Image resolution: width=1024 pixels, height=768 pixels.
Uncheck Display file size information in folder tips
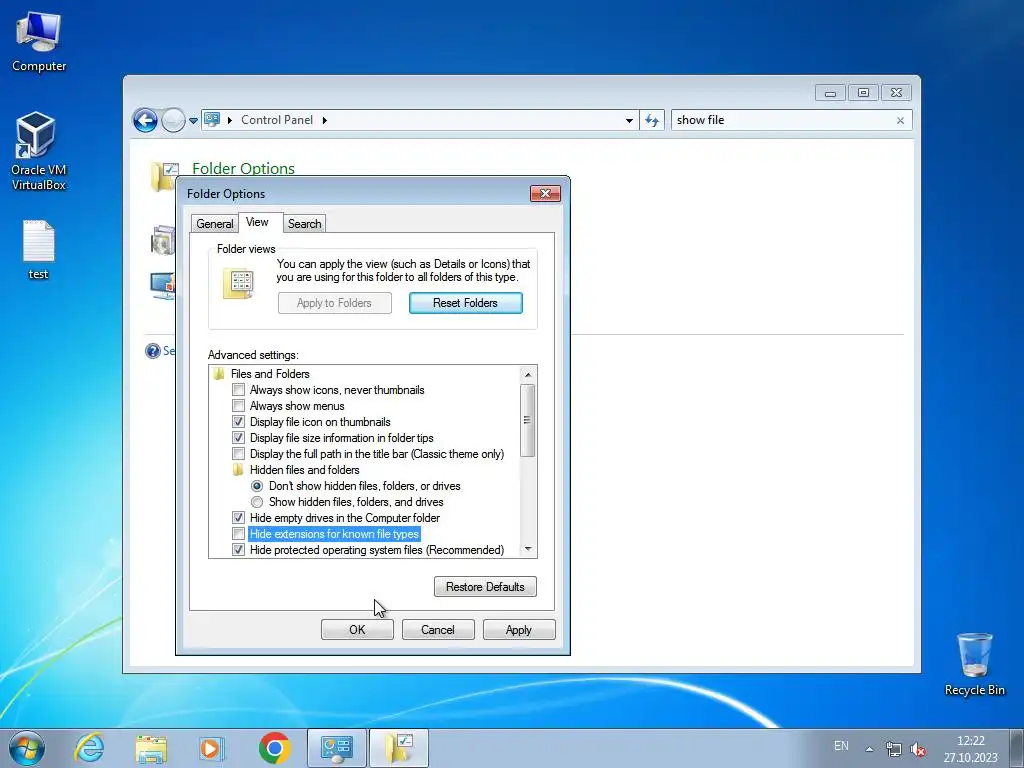pyautogui.click(x=238, y=438)
